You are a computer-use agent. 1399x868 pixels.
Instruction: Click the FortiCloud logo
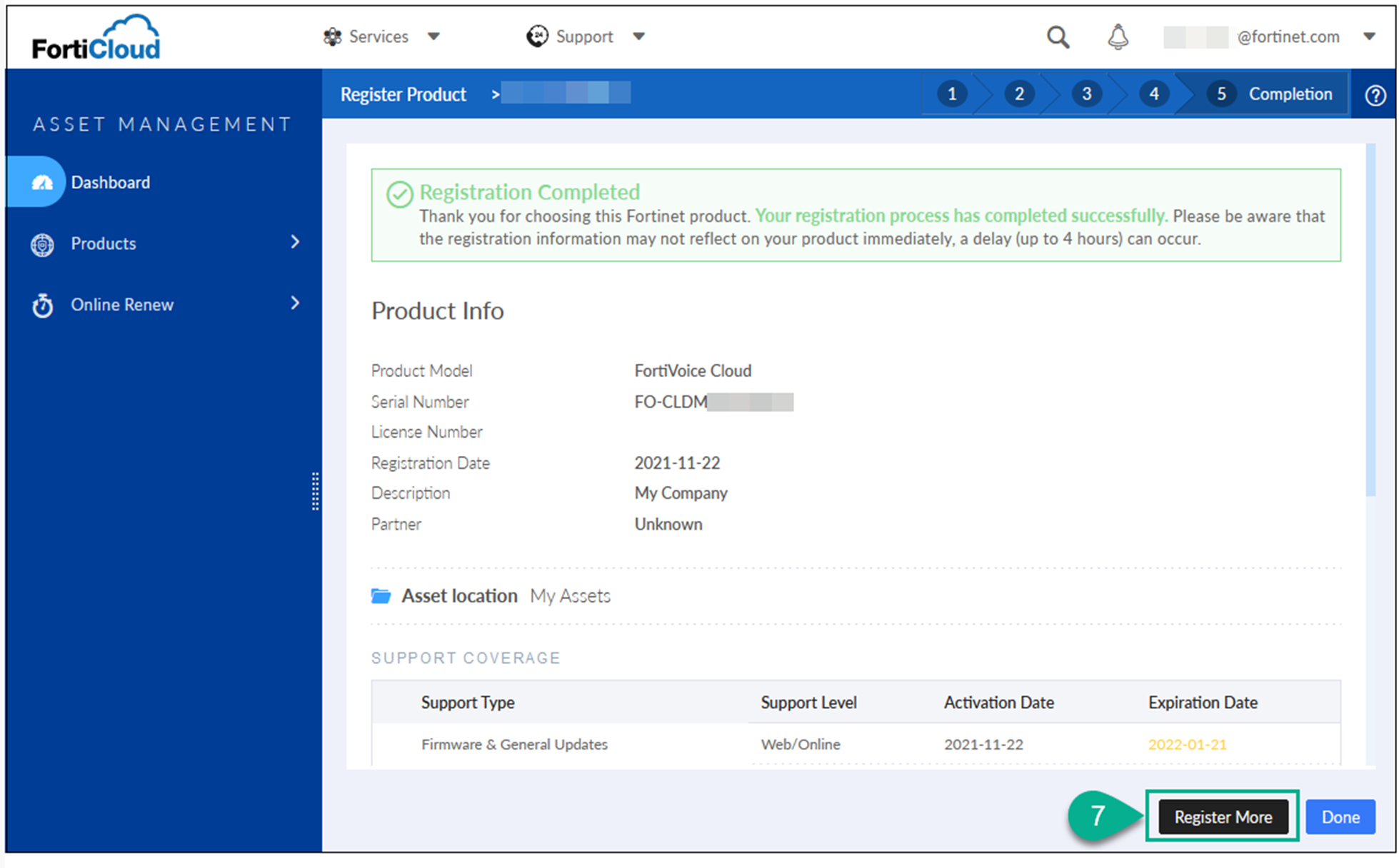(x=96, y=37)
